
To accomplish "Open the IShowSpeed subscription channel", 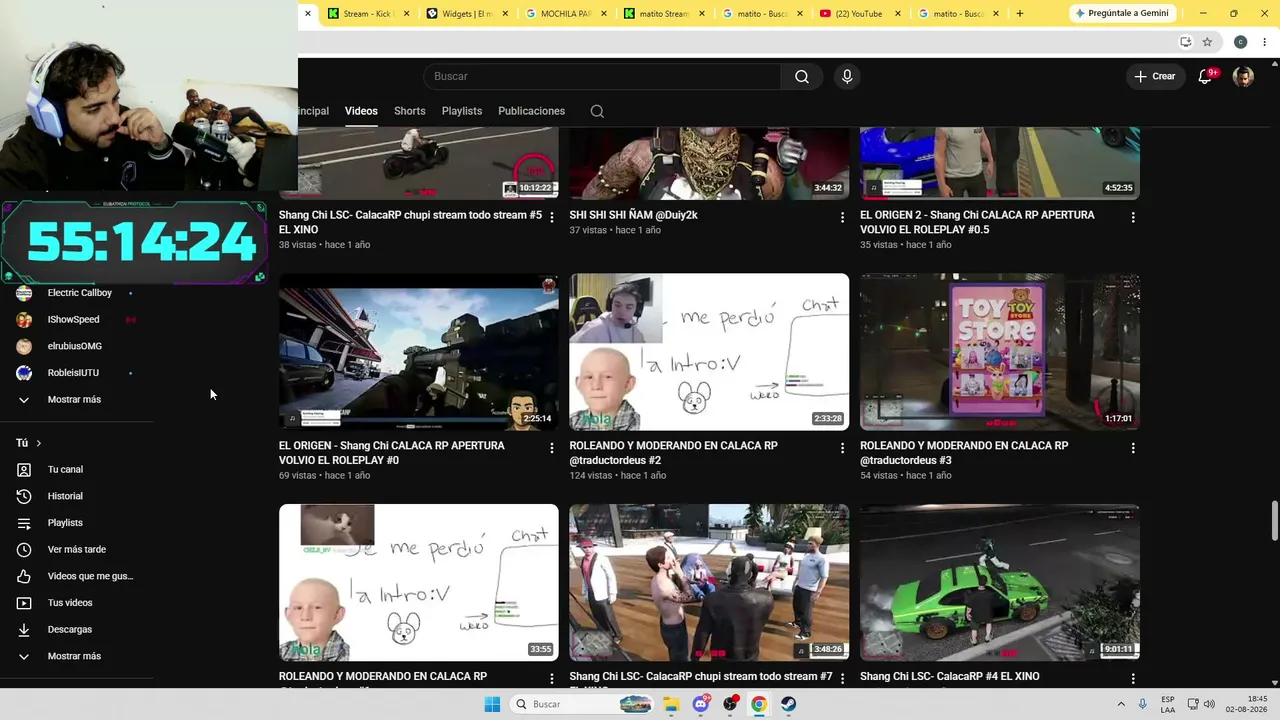I will coord(76,320).
